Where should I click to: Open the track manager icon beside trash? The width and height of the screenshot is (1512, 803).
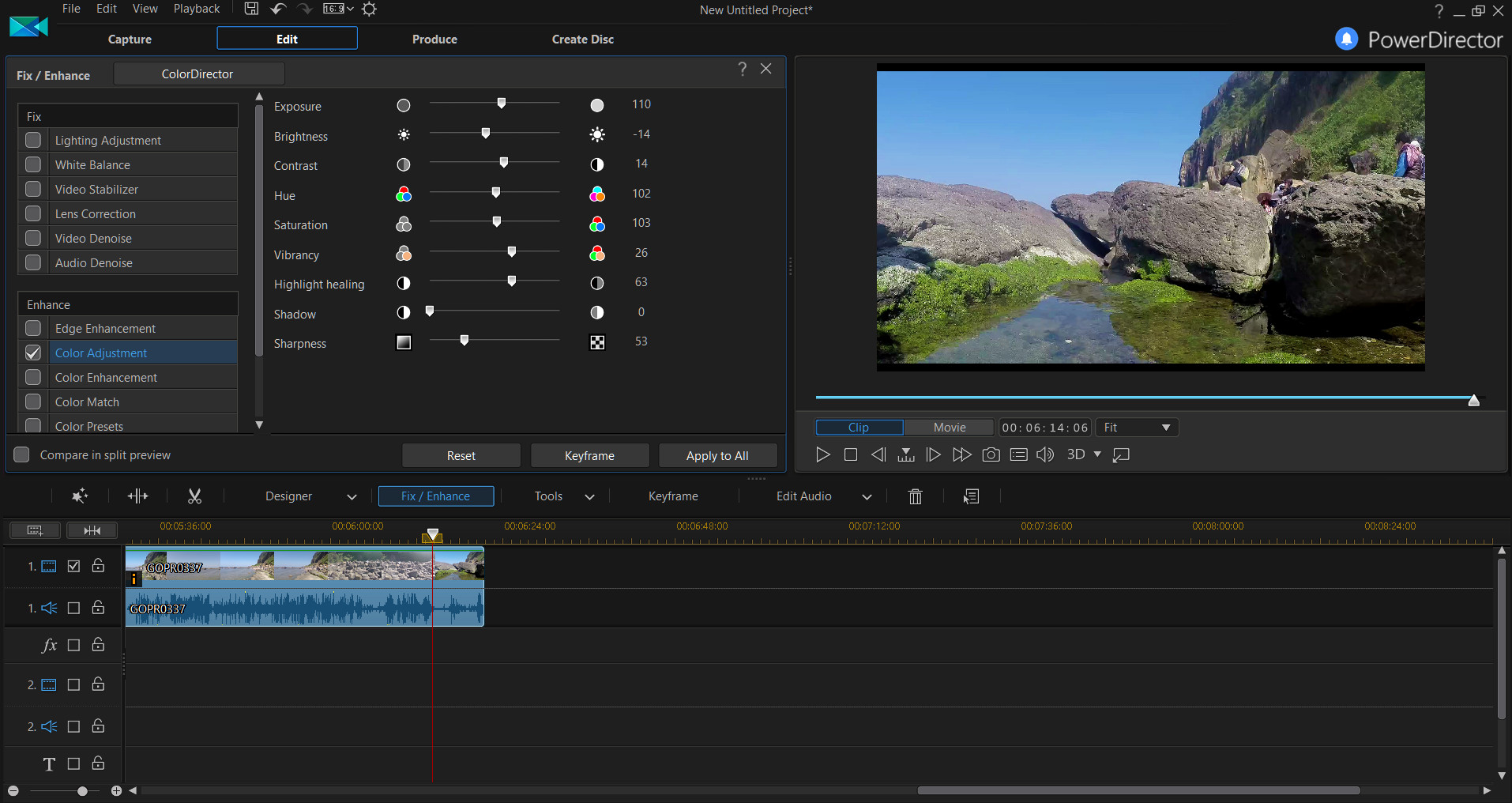[971, 496]
